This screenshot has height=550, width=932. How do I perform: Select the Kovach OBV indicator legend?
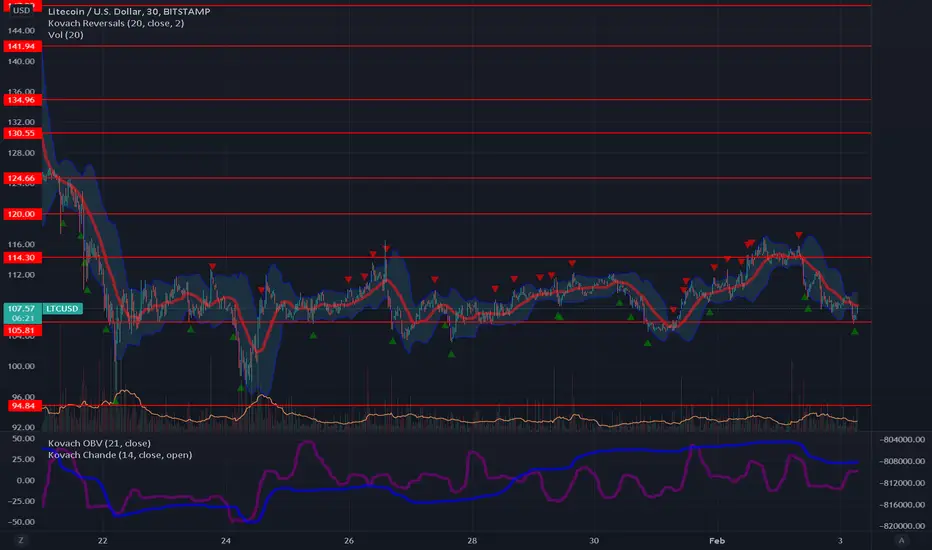[x=99, y=443]
